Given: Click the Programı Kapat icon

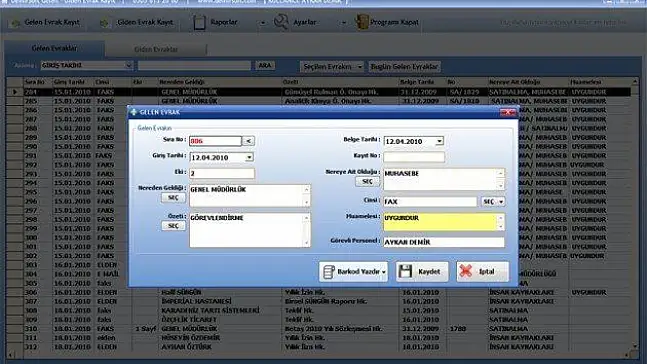Looking at the screenshot, I should [362, 22].
